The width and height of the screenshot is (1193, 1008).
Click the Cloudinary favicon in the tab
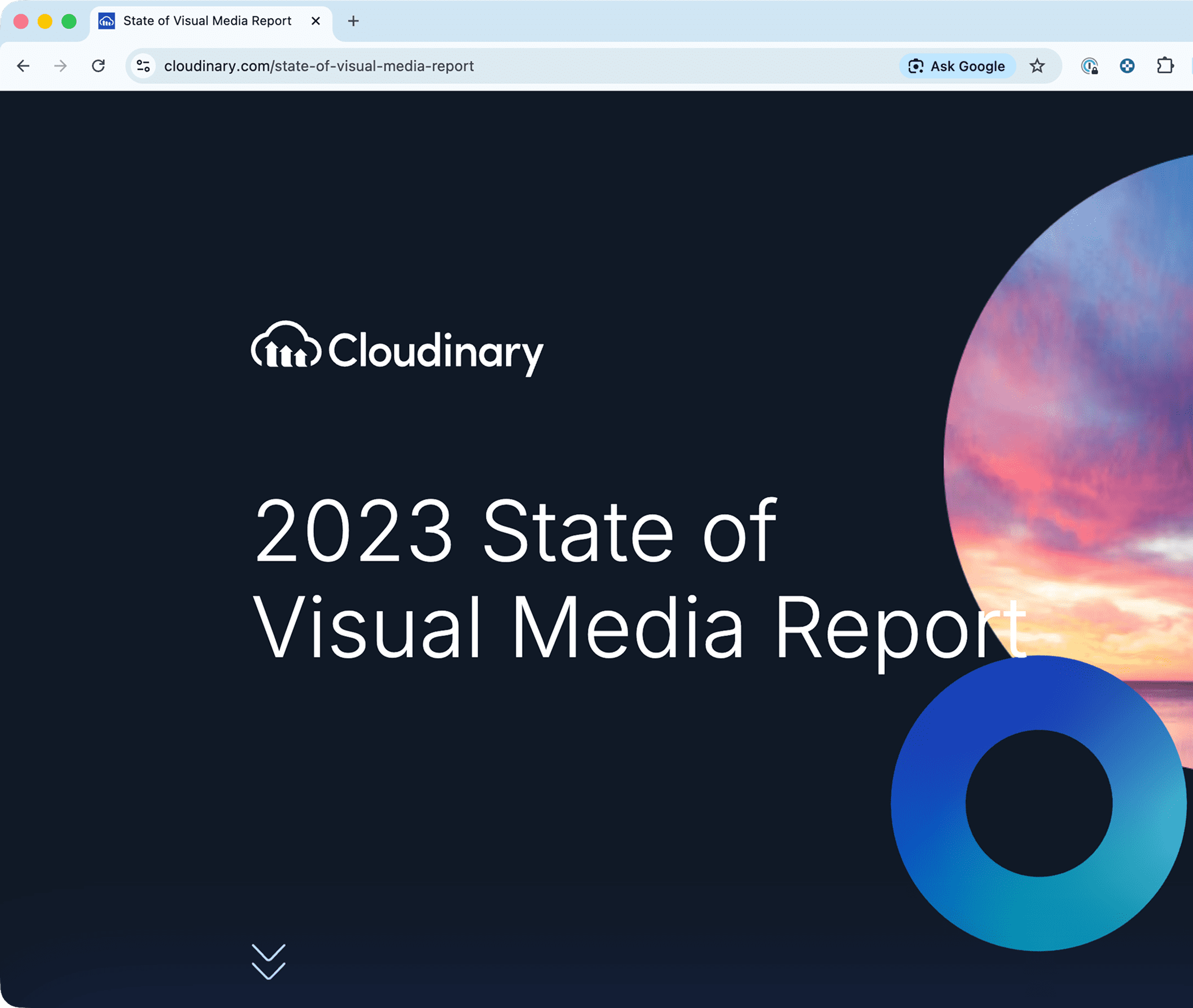[x=107, y=21]
